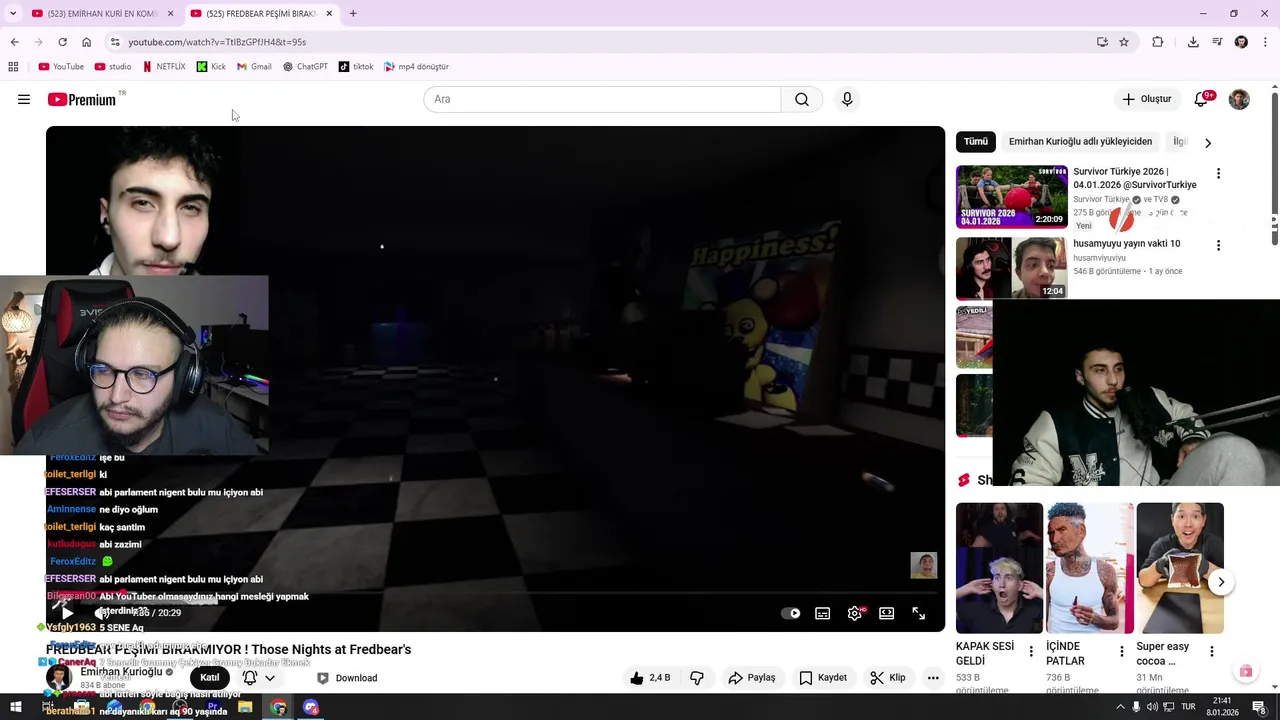Open the Windows Start menu
Viewport: 1280px width, 720px height.
coord(16,708)
